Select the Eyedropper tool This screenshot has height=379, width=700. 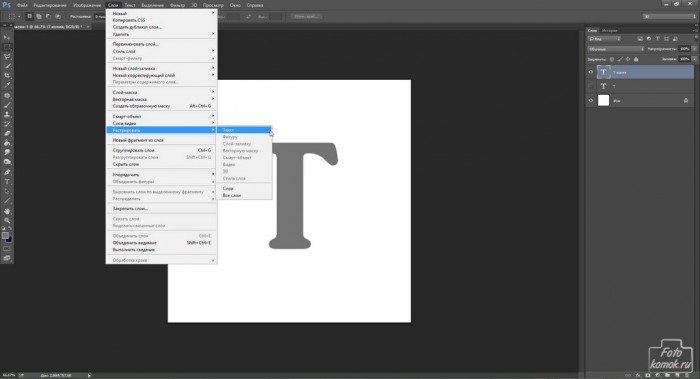tap(7, 85)
